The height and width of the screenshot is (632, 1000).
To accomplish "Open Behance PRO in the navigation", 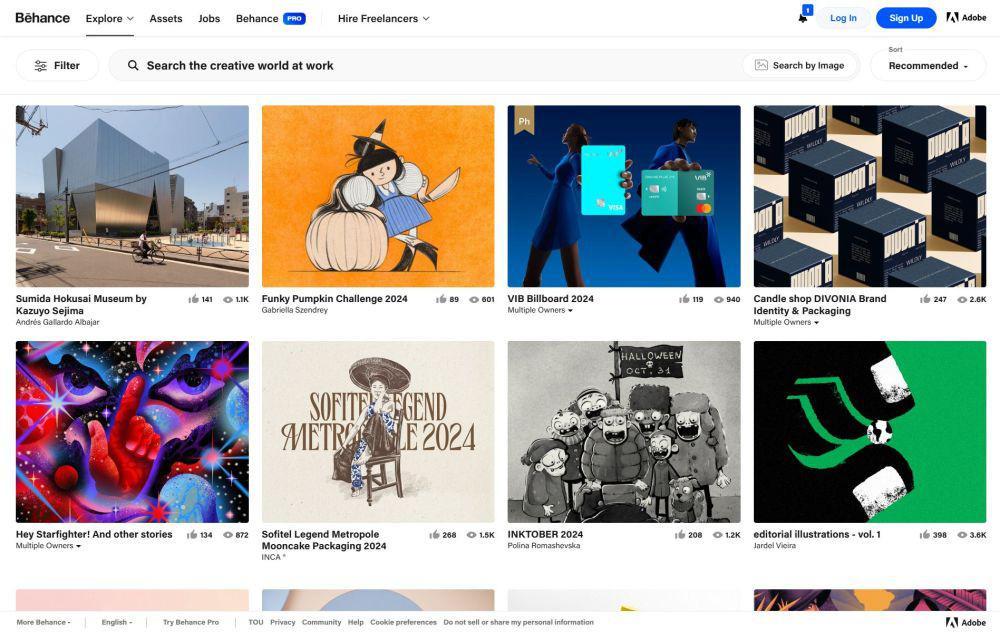I will click(x=270, y=18).
